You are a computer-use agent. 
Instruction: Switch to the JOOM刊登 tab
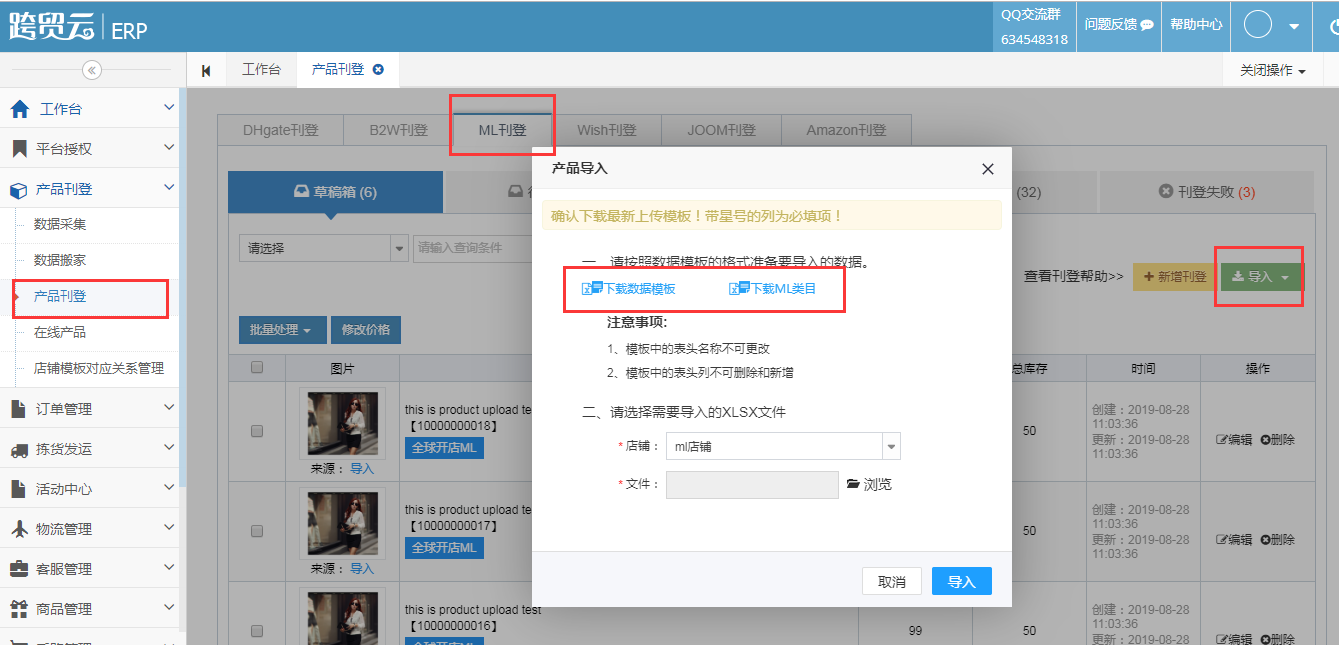[721, 130]
